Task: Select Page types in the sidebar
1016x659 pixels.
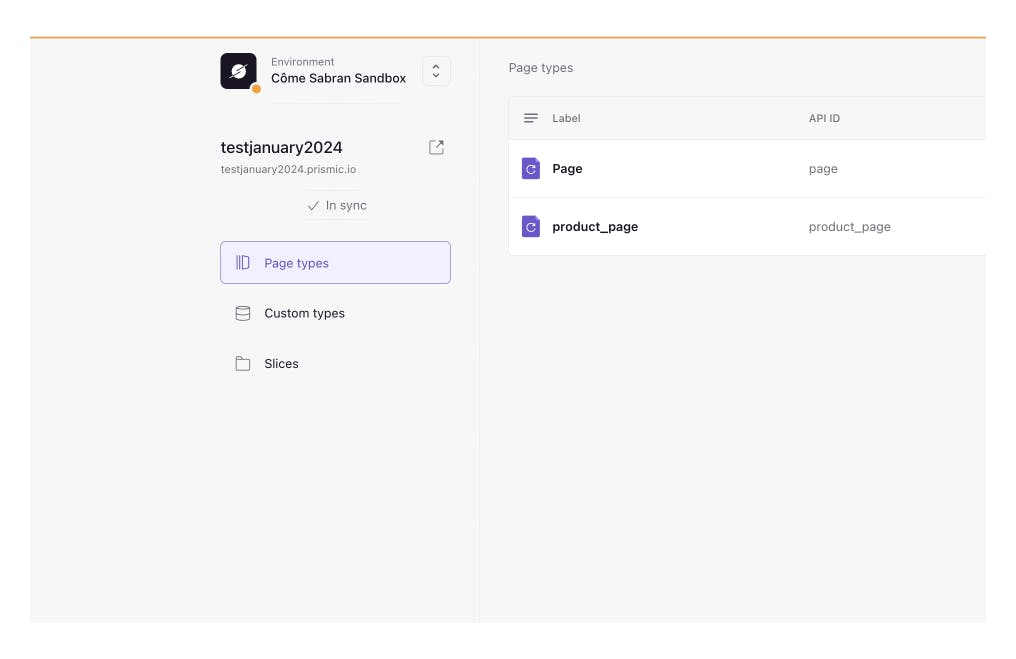Action: [x=335, y=263]
